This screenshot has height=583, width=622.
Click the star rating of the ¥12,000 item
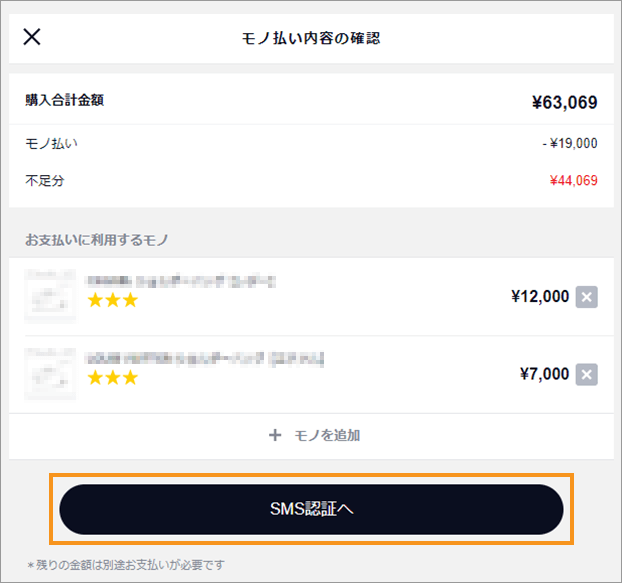click(x=113, y=300)
